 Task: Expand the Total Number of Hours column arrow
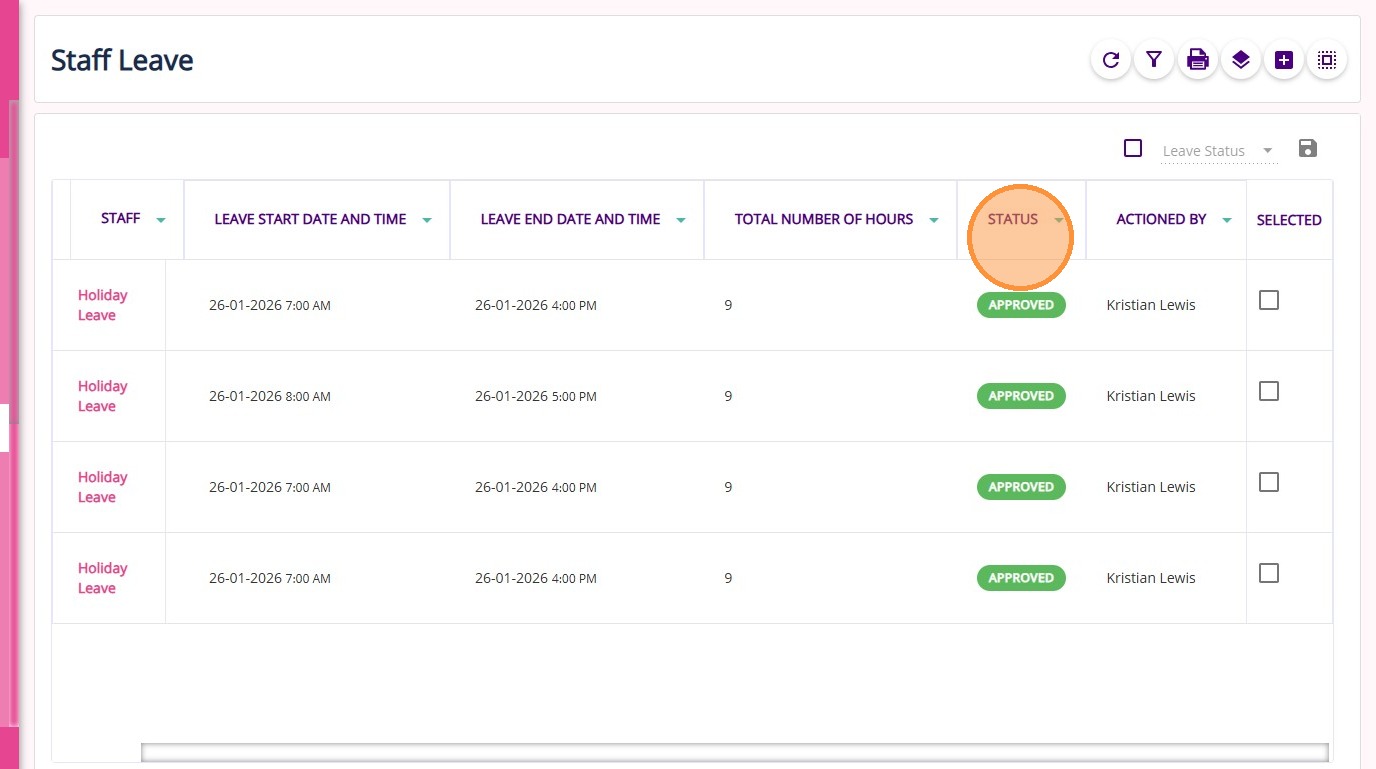[x=934, y=220]
